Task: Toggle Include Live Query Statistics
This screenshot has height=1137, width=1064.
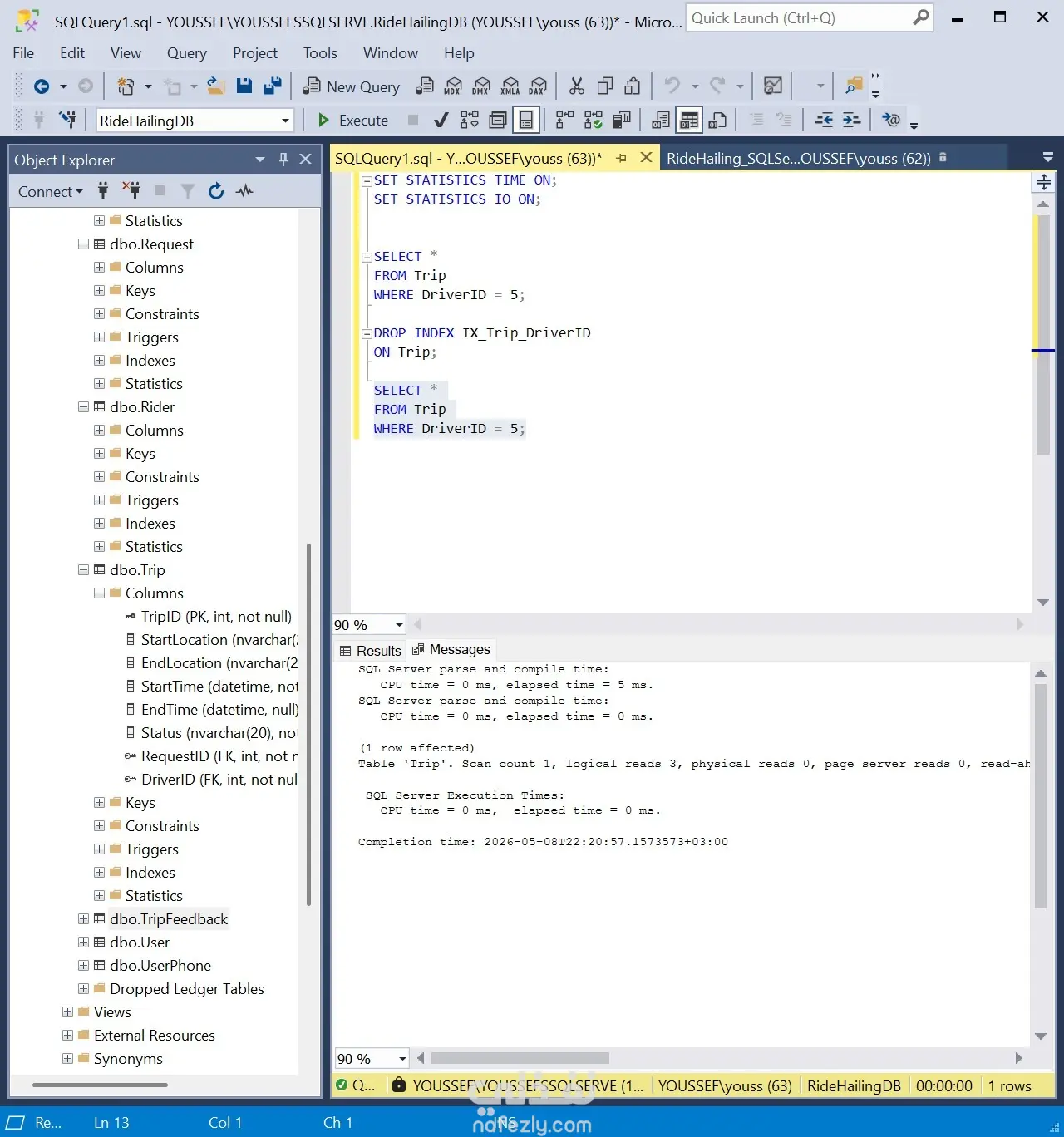Action: 594,121
